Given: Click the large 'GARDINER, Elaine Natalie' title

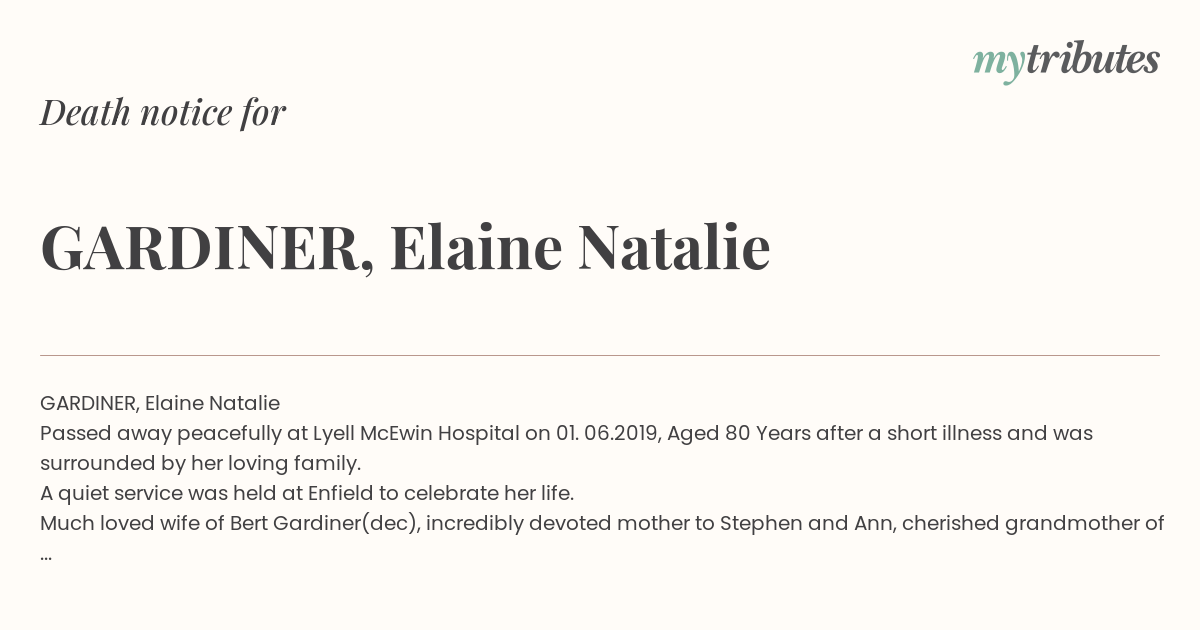Looking at the screenshot, I should pos(405,248).
